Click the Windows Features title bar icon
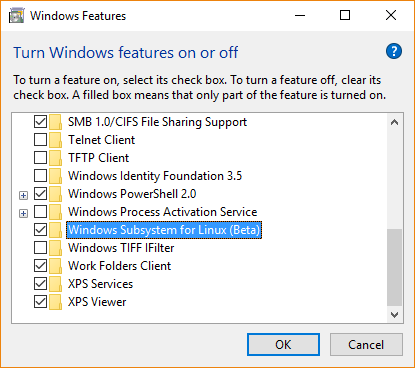The image size is (415, 368). pyautogui.click(x=16, y=16)
